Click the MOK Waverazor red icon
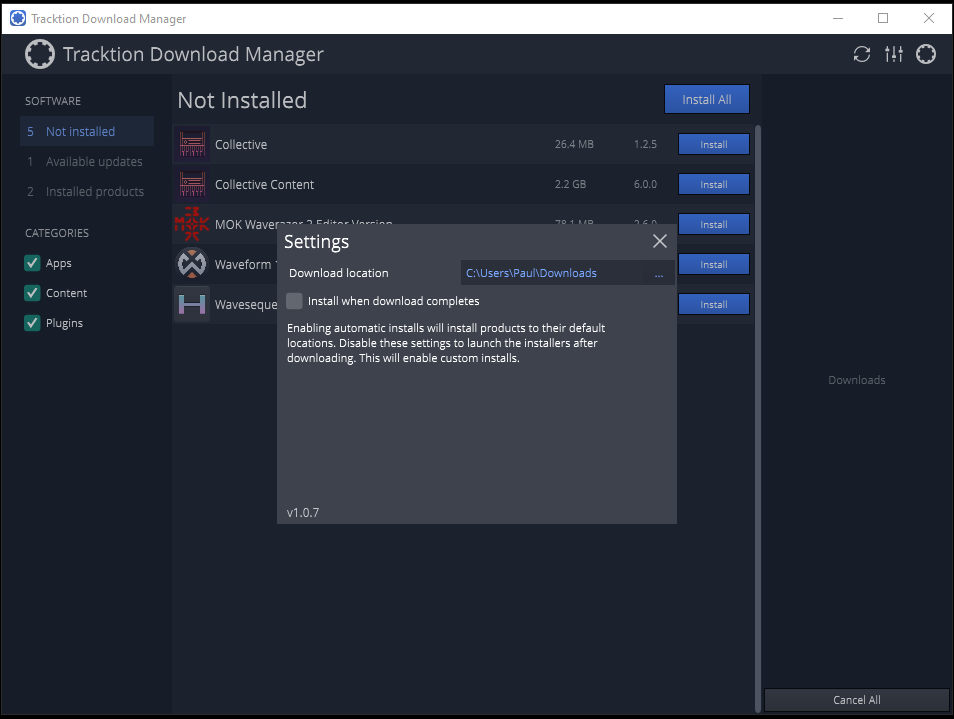Image resolution: width=954 pixels, height=719 pixels. click(x=192, y=224)
